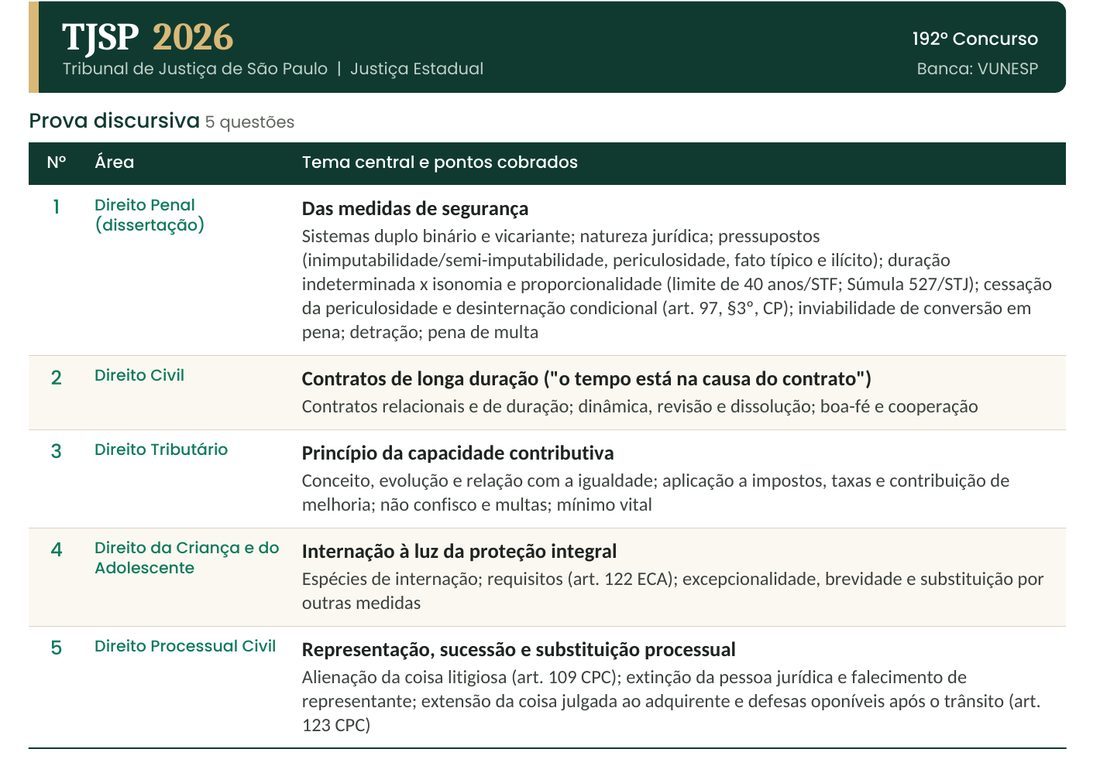Click the 'Sistemas duplo binário e vicariante' description

pos(676,284)
